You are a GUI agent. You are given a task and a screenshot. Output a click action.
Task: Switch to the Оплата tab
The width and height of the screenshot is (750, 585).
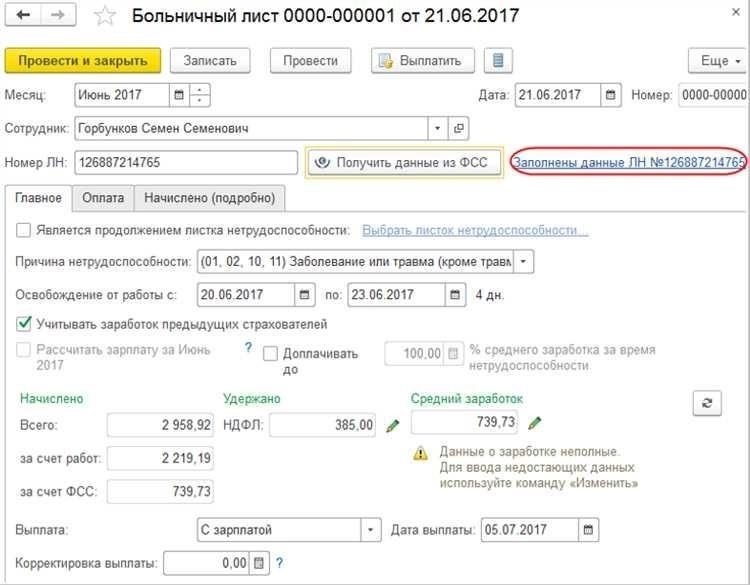click(103, 198)
